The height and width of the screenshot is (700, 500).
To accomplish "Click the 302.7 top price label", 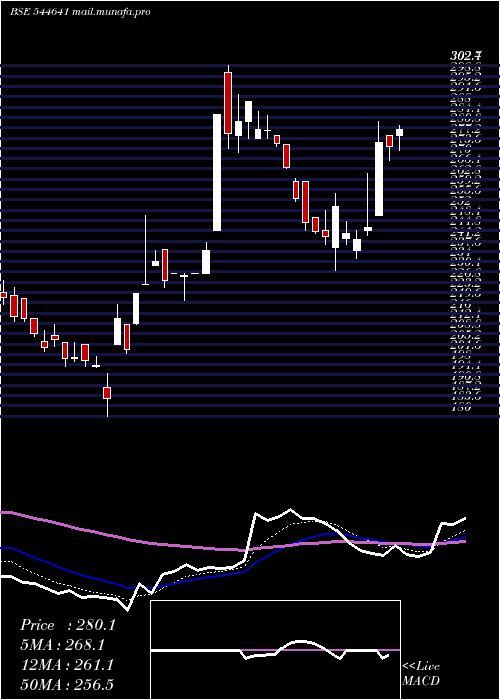I will pos(466,57).
